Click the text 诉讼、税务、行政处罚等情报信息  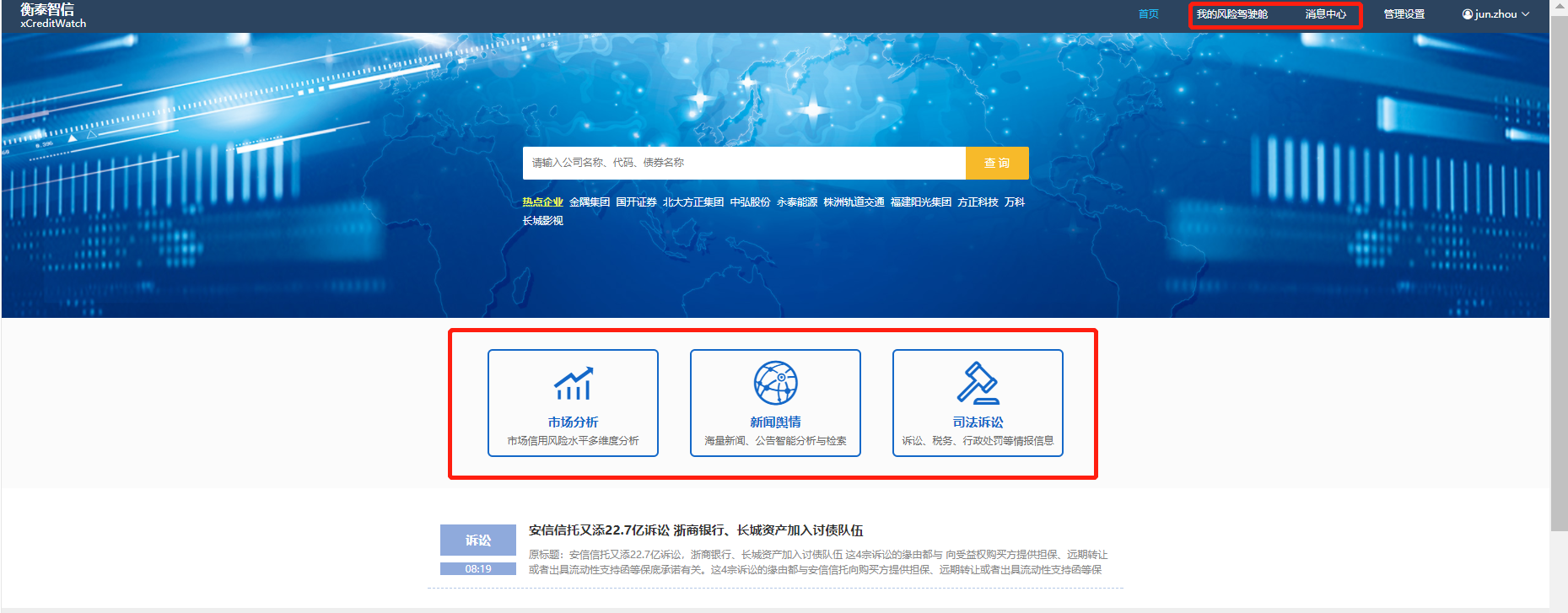pyautogui.click(x=978, y=441)
